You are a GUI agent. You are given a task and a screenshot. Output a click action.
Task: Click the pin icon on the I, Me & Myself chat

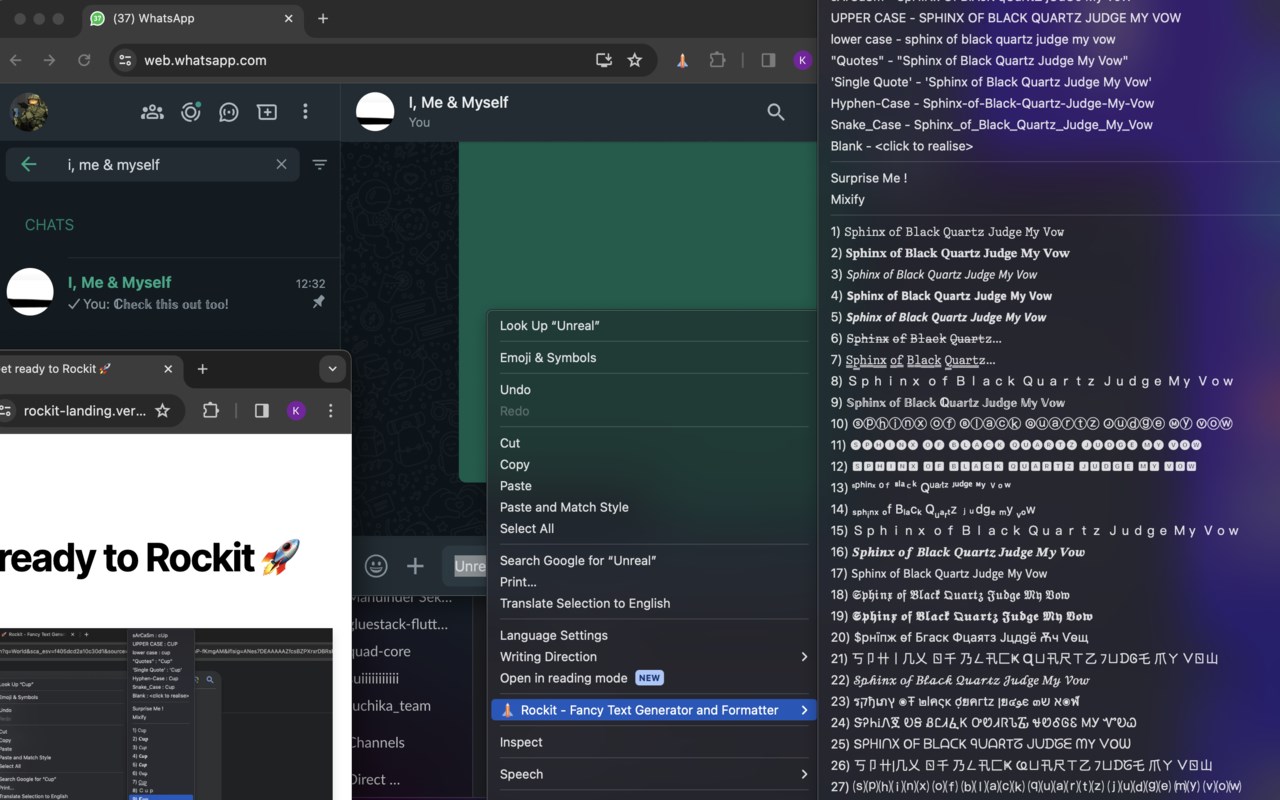[x=318, y=302]
